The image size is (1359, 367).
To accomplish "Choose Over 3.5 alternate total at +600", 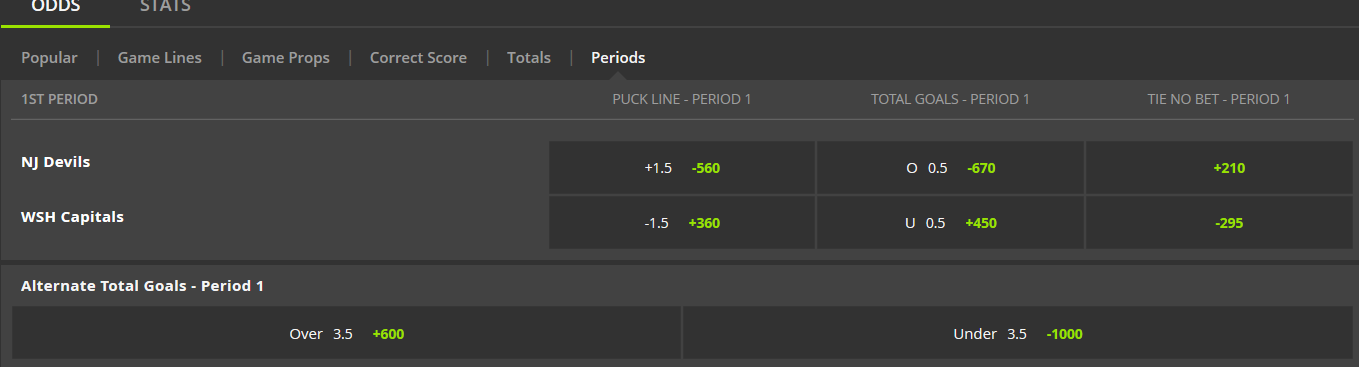I will (x=346, y=333).
